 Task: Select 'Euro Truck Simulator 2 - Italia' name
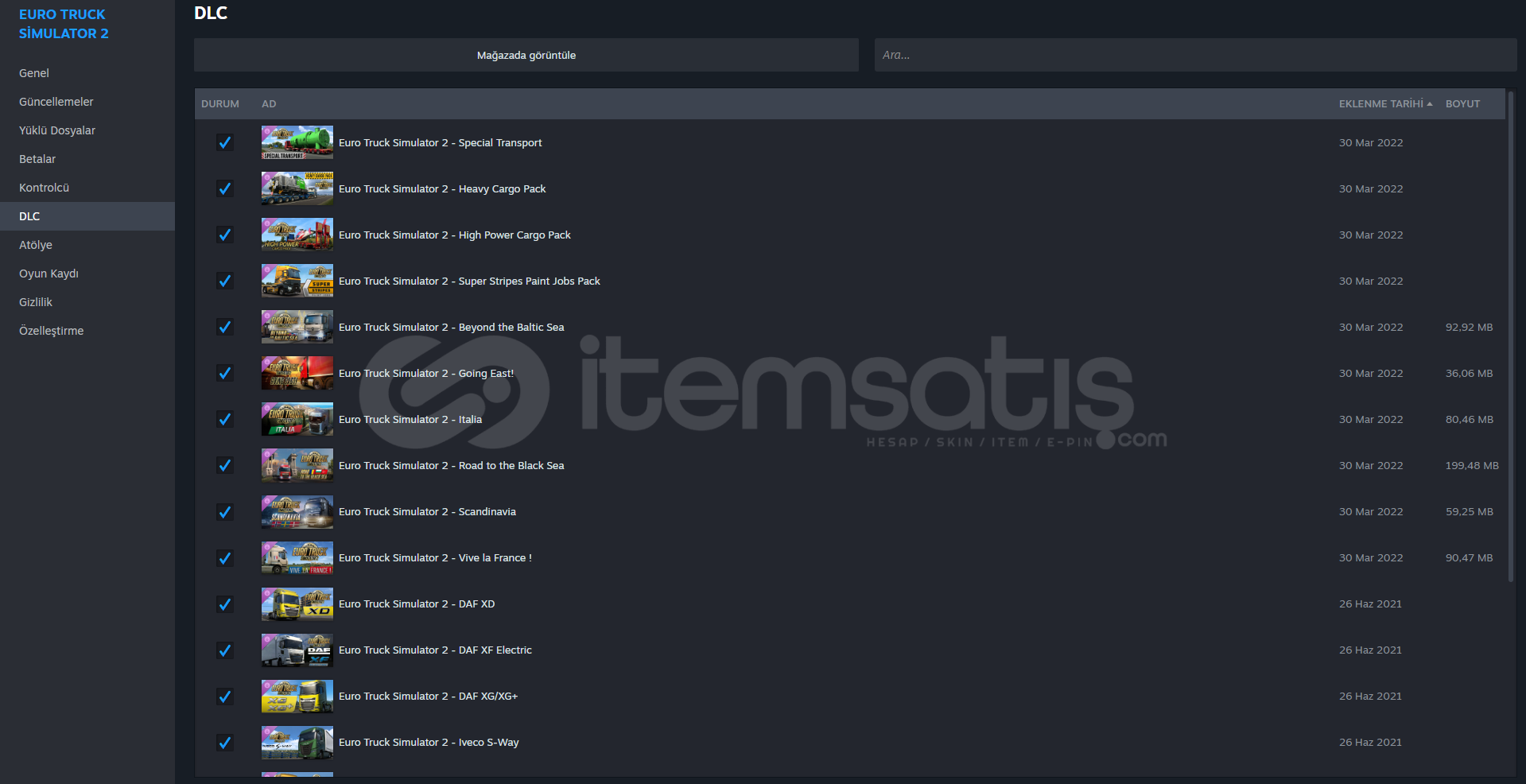410,420
